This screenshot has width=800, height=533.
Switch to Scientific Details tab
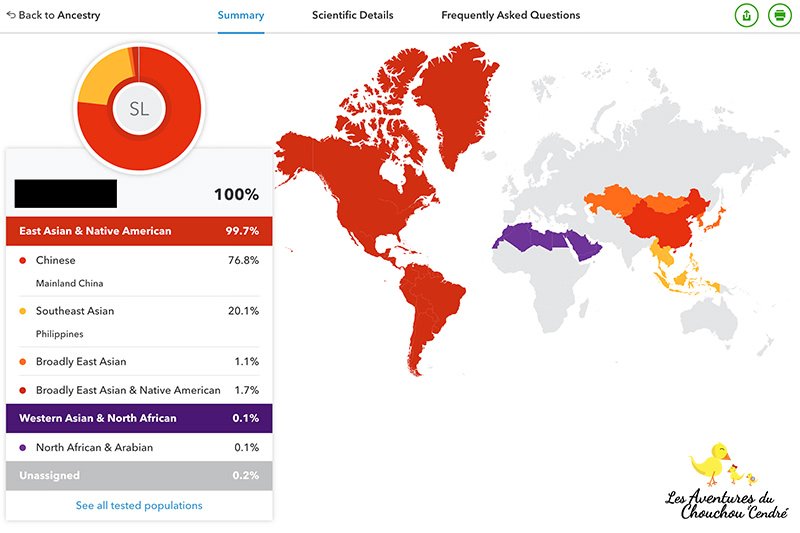pyautogui.click(x=353, y=15)
